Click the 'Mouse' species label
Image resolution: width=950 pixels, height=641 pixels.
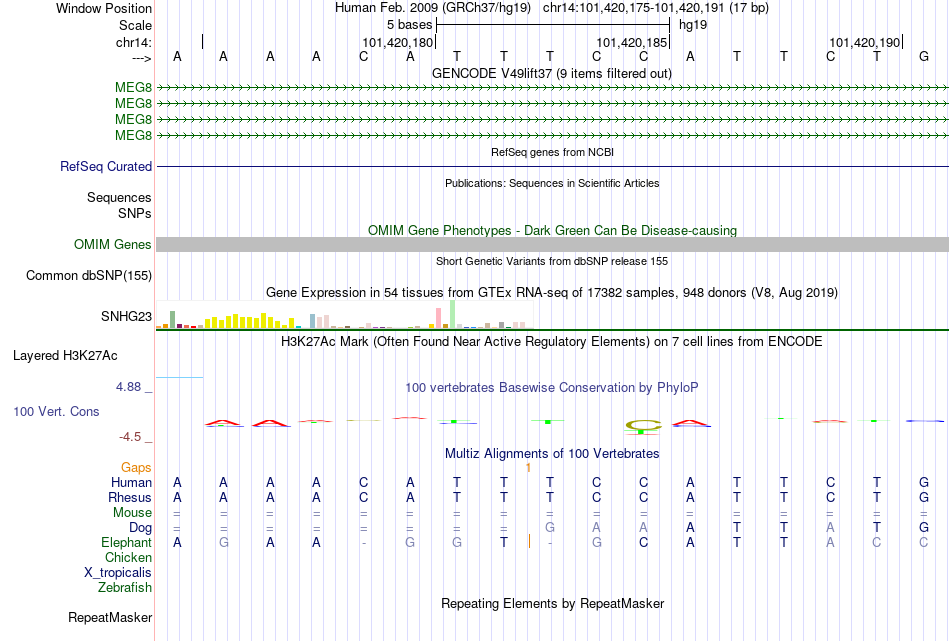point(132,513)
